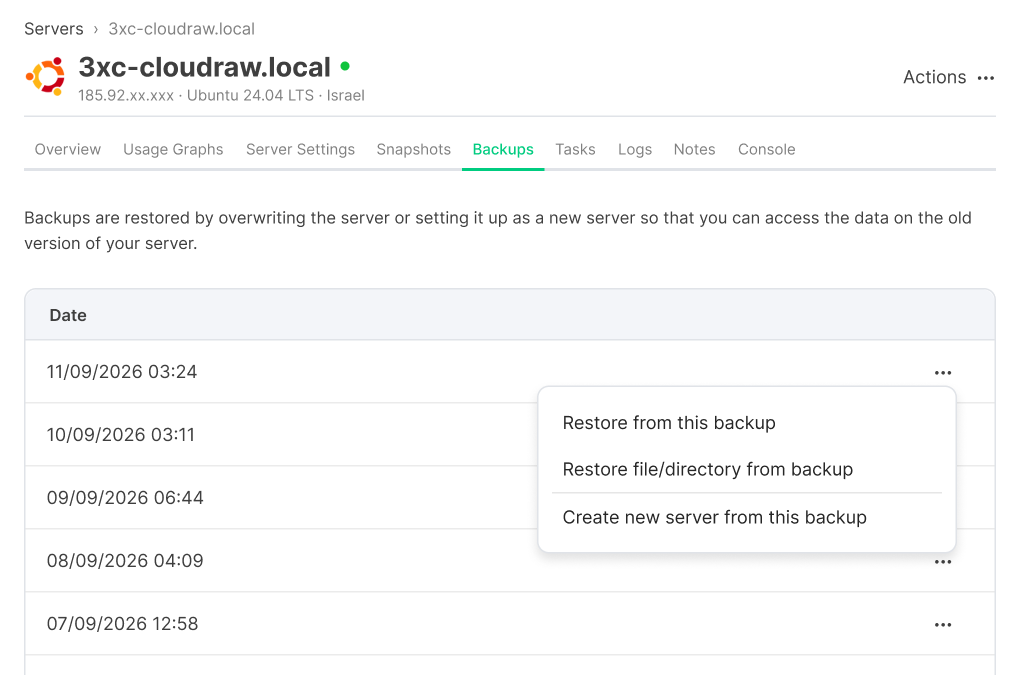1020x675 pixels.
Task: Switch to the Logs tab
Action: pos(635,150)
